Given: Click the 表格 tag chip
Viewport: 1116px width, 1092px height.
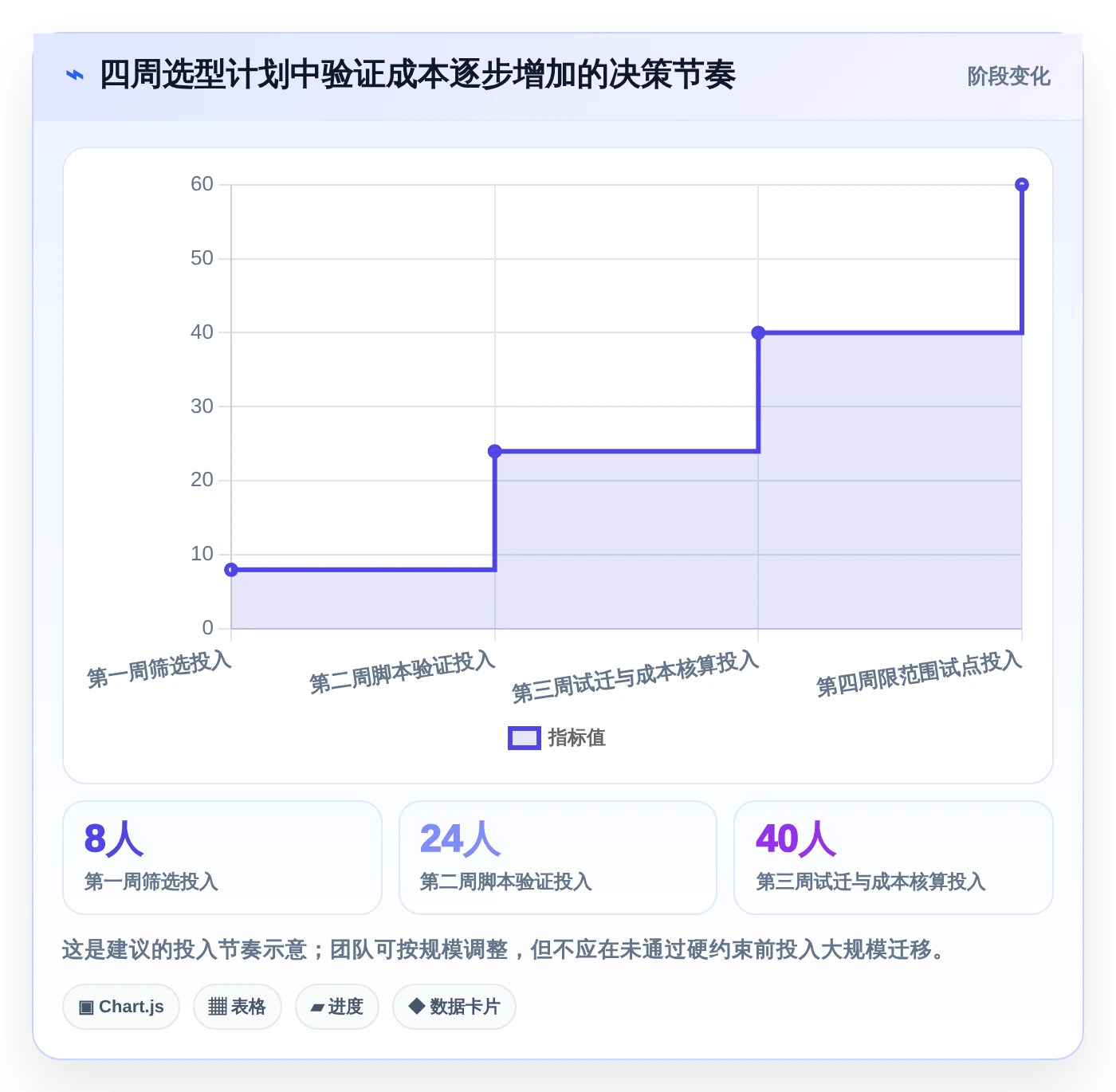Looking at the screenshot, I should click(x=238, y=1007).
